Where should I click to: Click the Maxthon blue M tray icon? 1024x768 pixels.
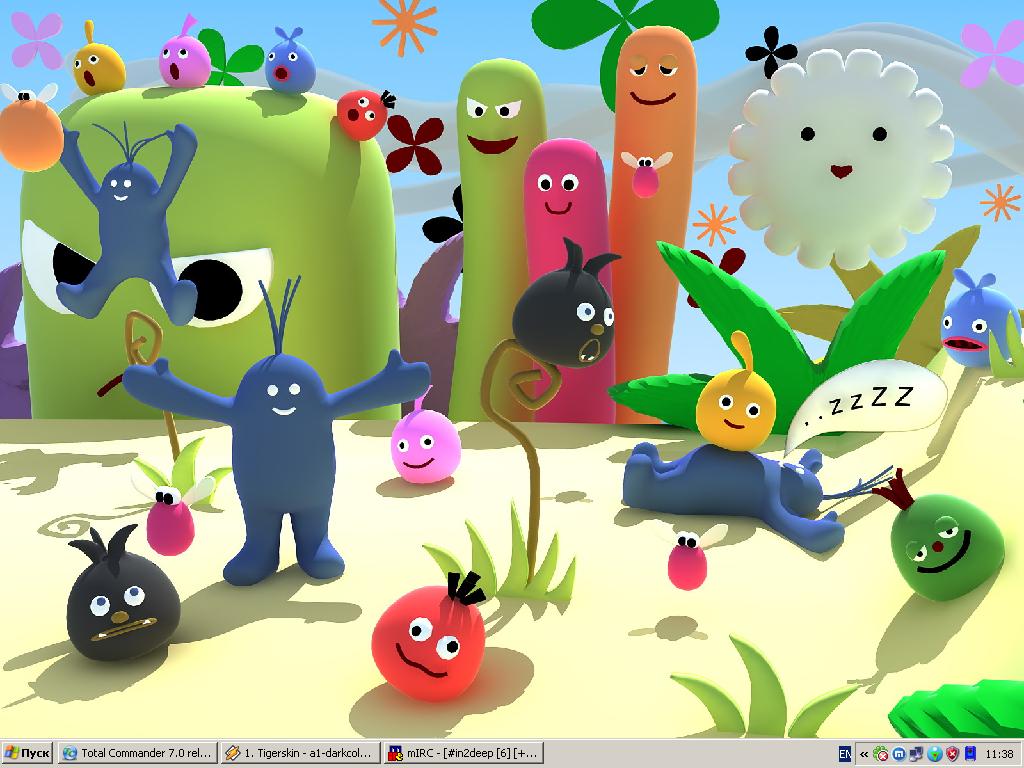[898, 754]
